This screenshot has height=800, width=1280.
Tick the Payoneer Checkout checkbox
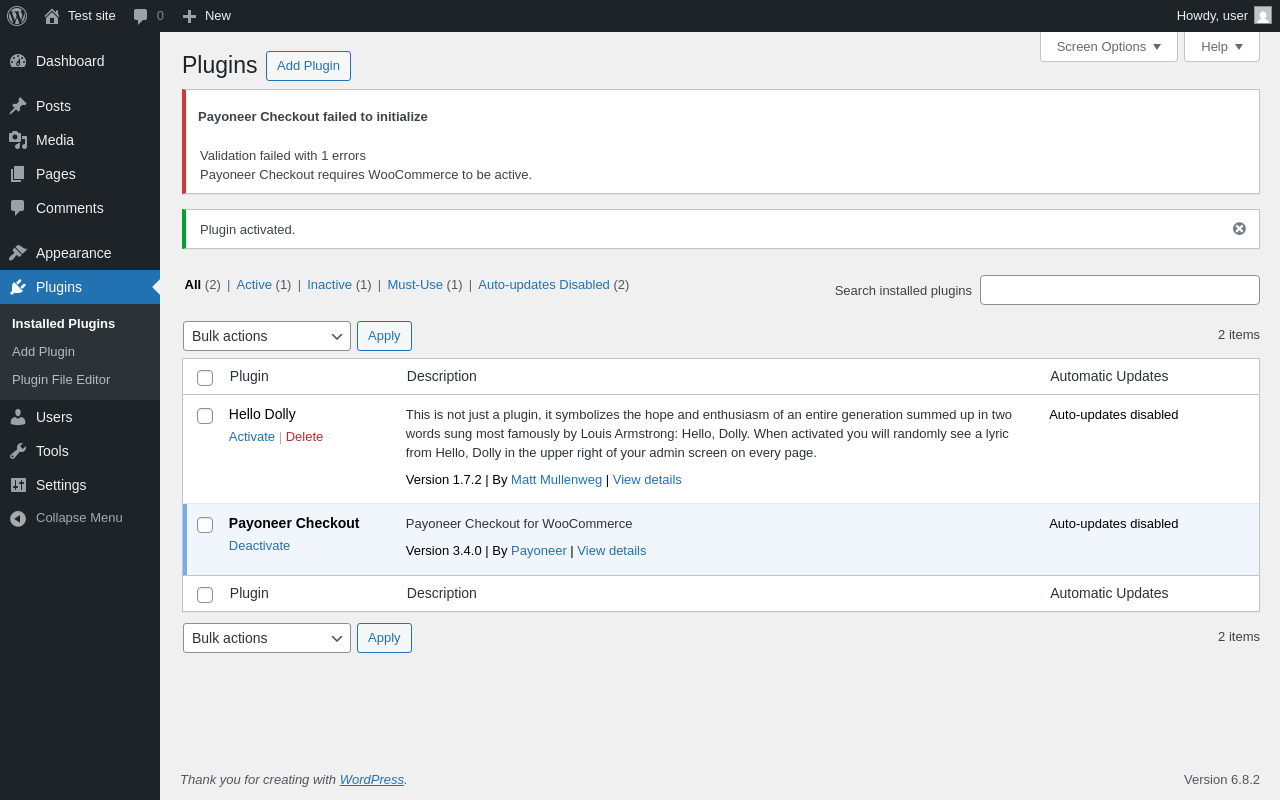(205, 525)
